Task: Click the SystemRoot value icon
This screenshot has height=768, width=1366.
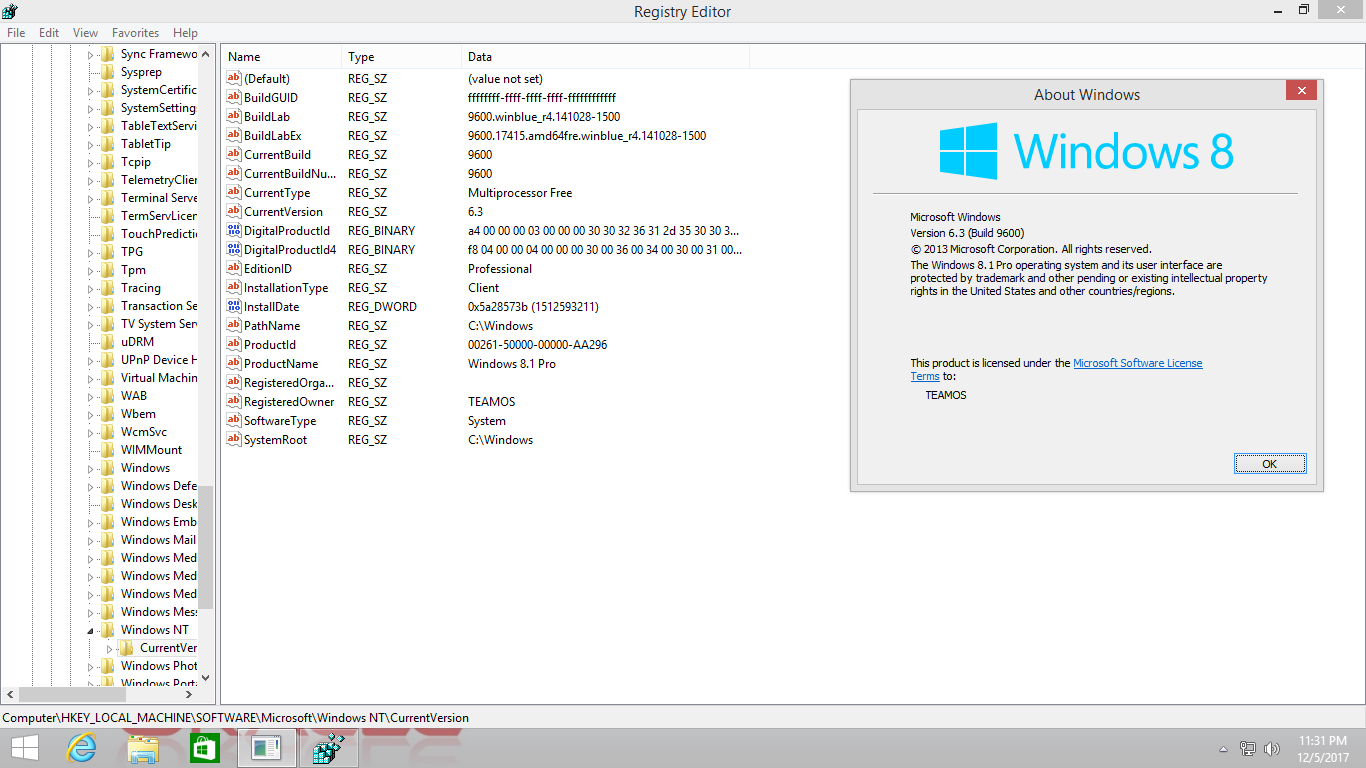Action: pyautogui.click(x=234, y=440)
